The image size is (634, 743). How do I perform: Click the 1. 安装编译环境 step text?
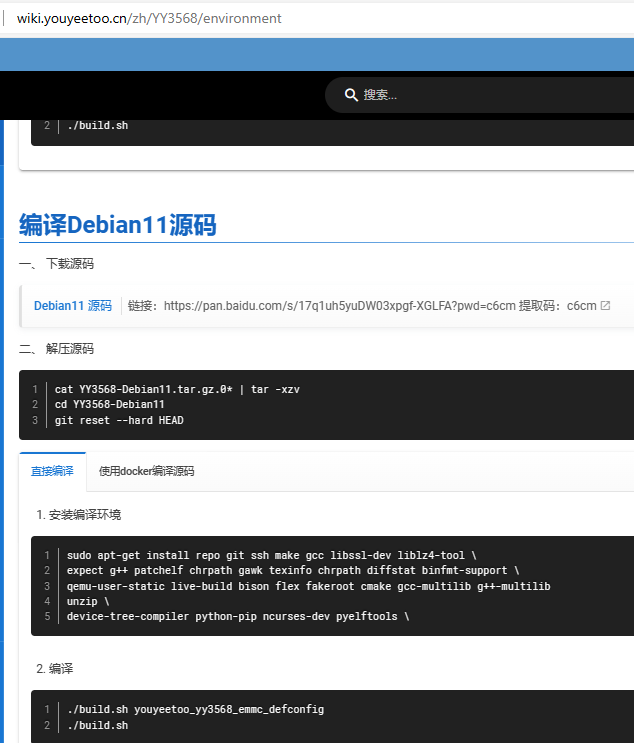pos(79,515)
